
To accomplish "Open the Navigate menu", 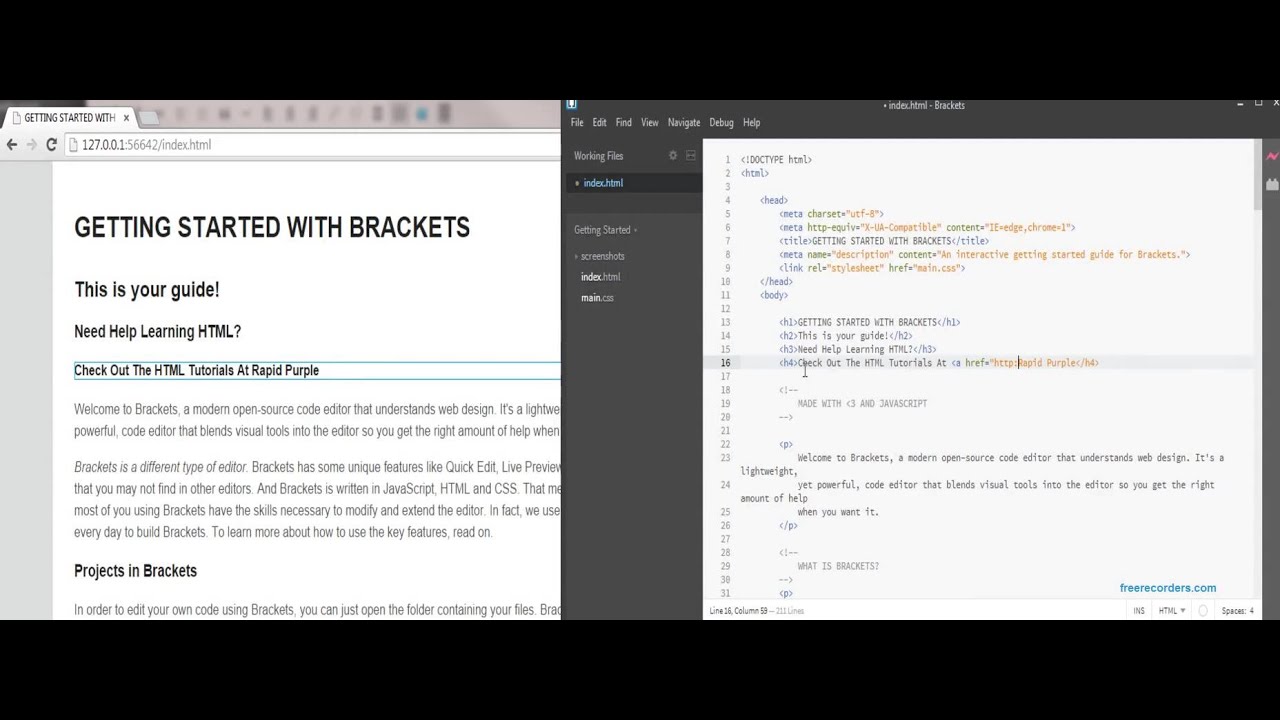I will [x=684, y=123].
